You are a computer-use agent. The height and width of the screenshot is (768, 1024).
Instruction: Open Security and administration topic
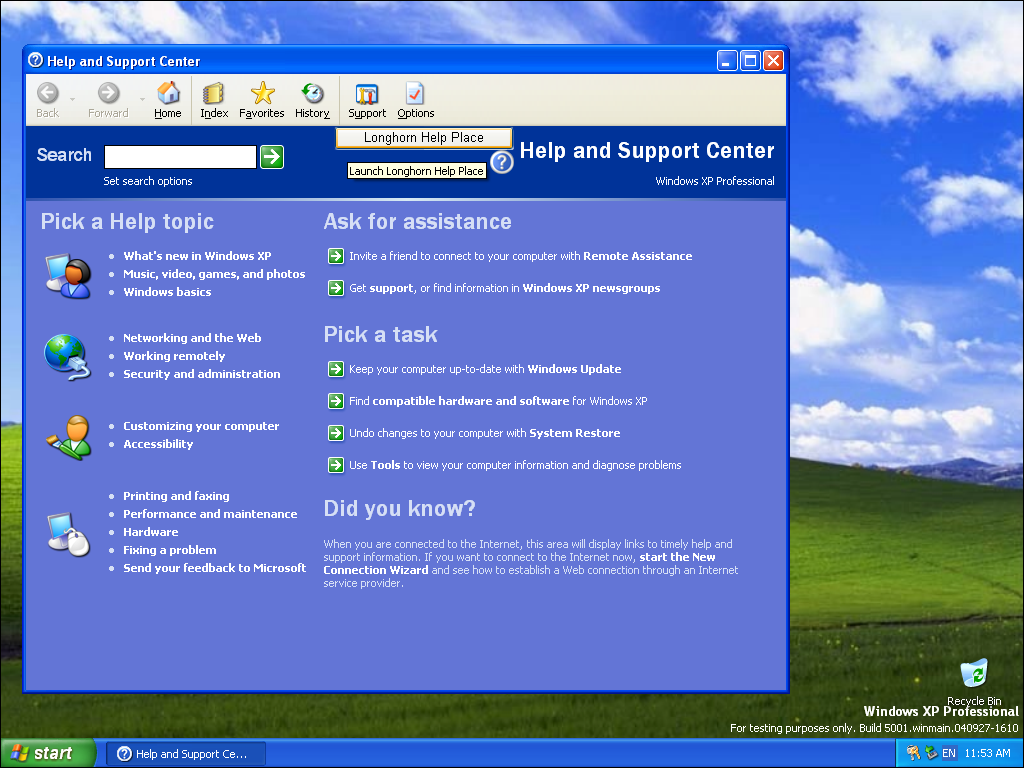(x=202, y=374)
